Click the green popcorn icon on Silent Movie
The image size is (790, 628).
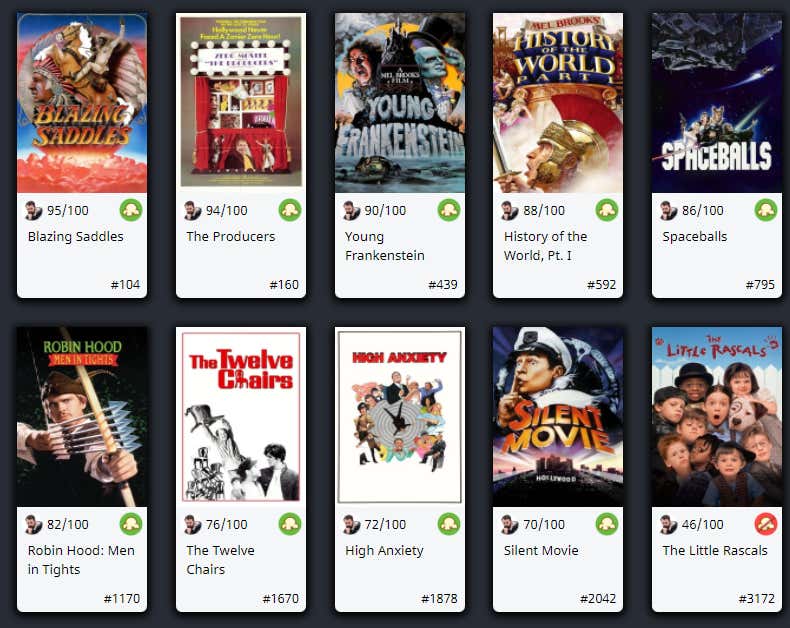pos(607,524)
